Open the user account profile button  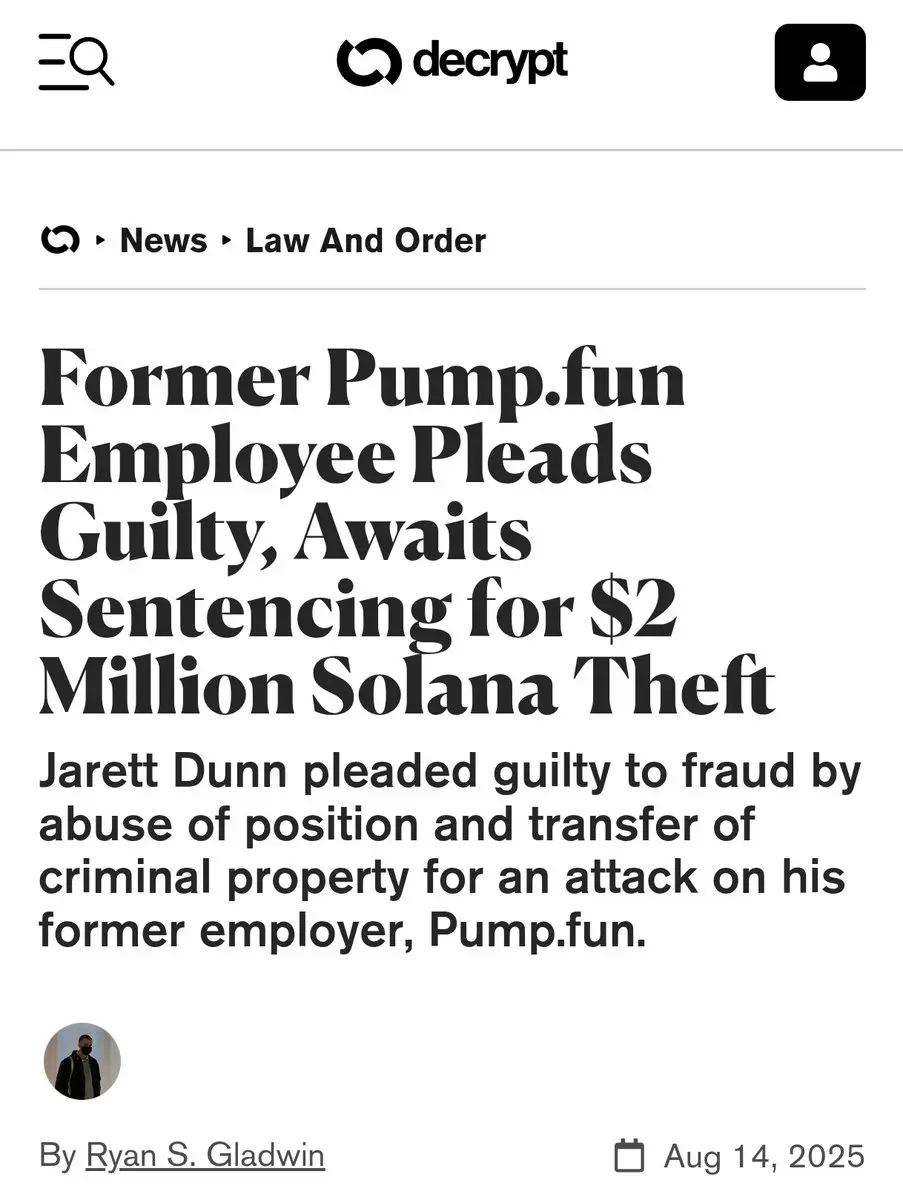tap(820, 62)
